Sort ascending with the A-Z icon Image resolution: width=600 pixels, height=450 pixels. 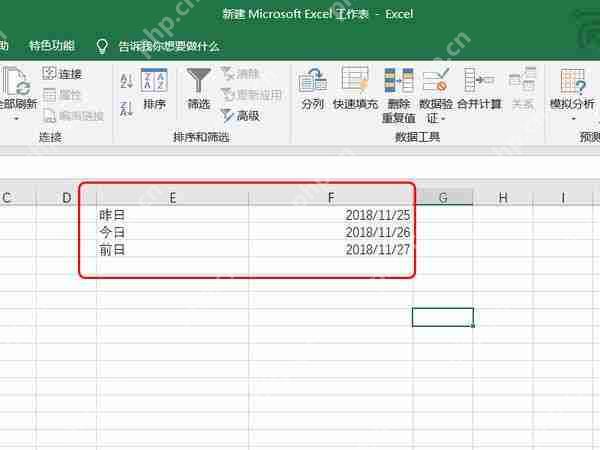pyautogui.click(x=126, y=81)
